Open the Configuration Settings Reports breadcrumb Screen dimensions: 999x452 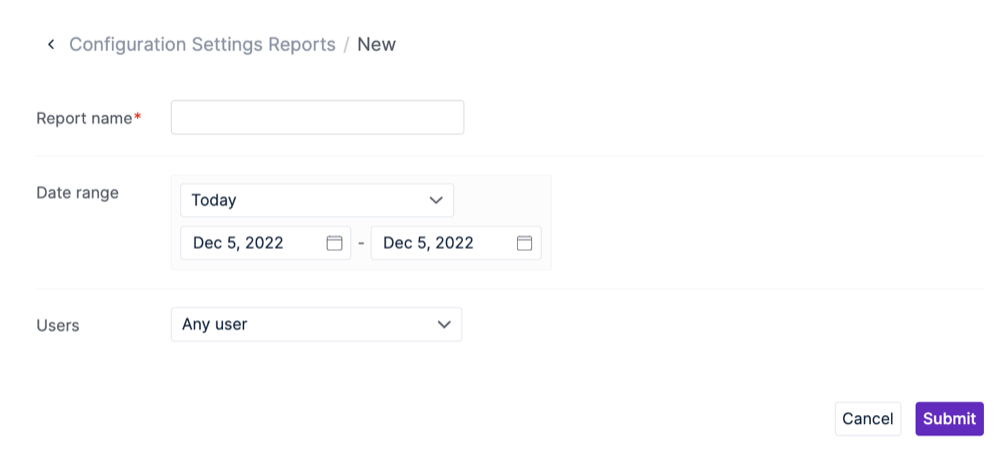pyautogui.click(x=202, y=45)
